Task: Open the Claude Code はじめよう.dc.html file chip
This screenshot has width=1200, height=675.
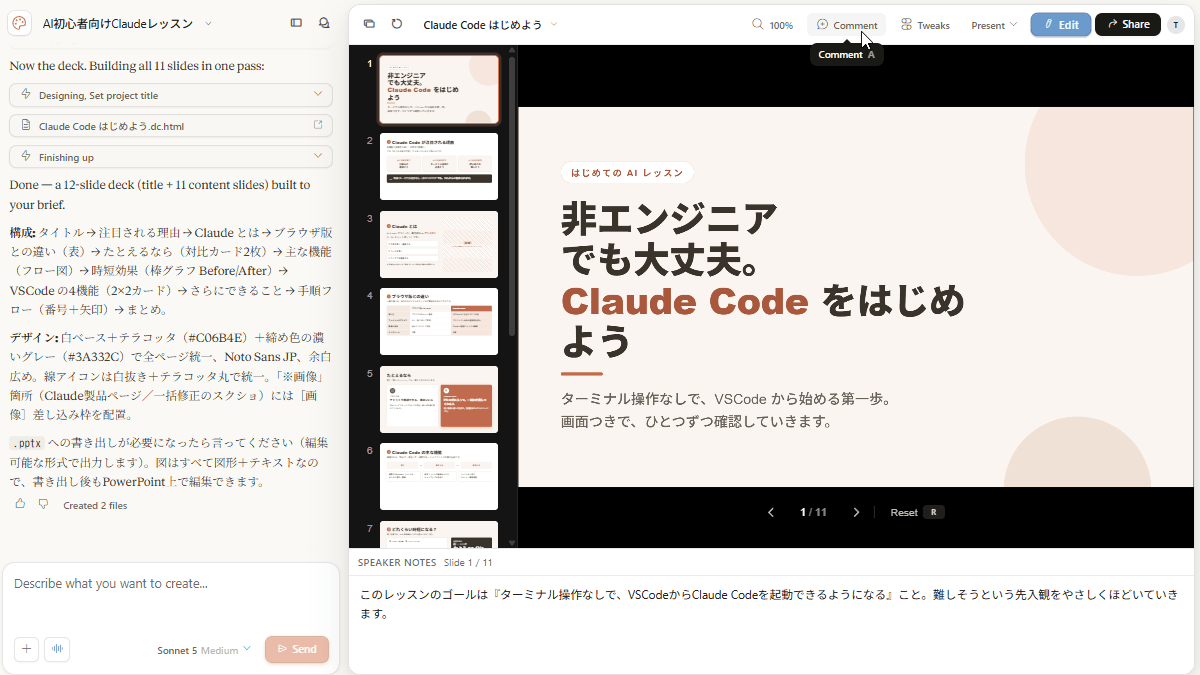Action: (170, 126)
